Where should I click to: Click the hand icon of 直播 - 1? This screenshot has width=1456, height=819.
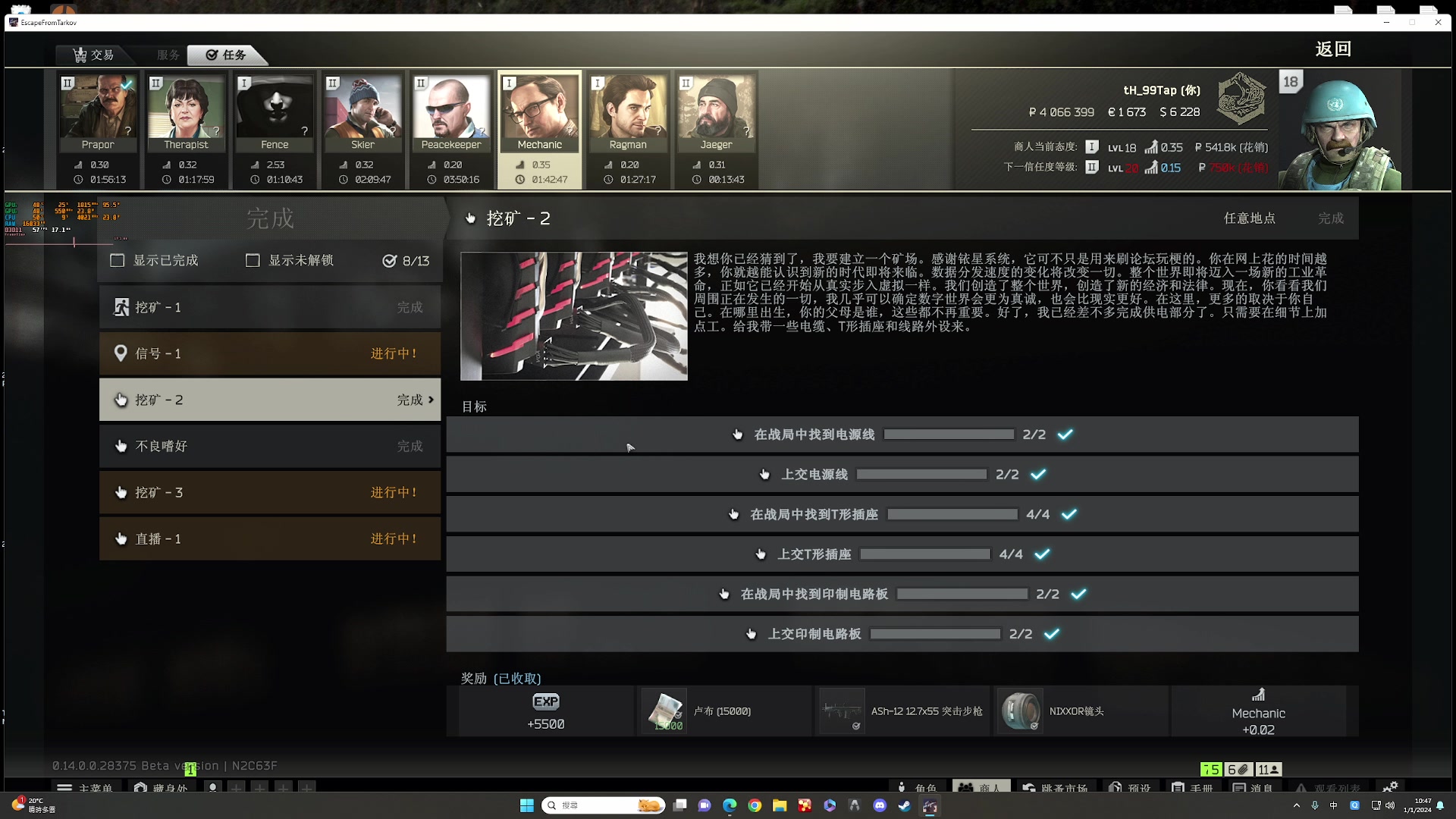pyautogui.click(x=121, y=538)
